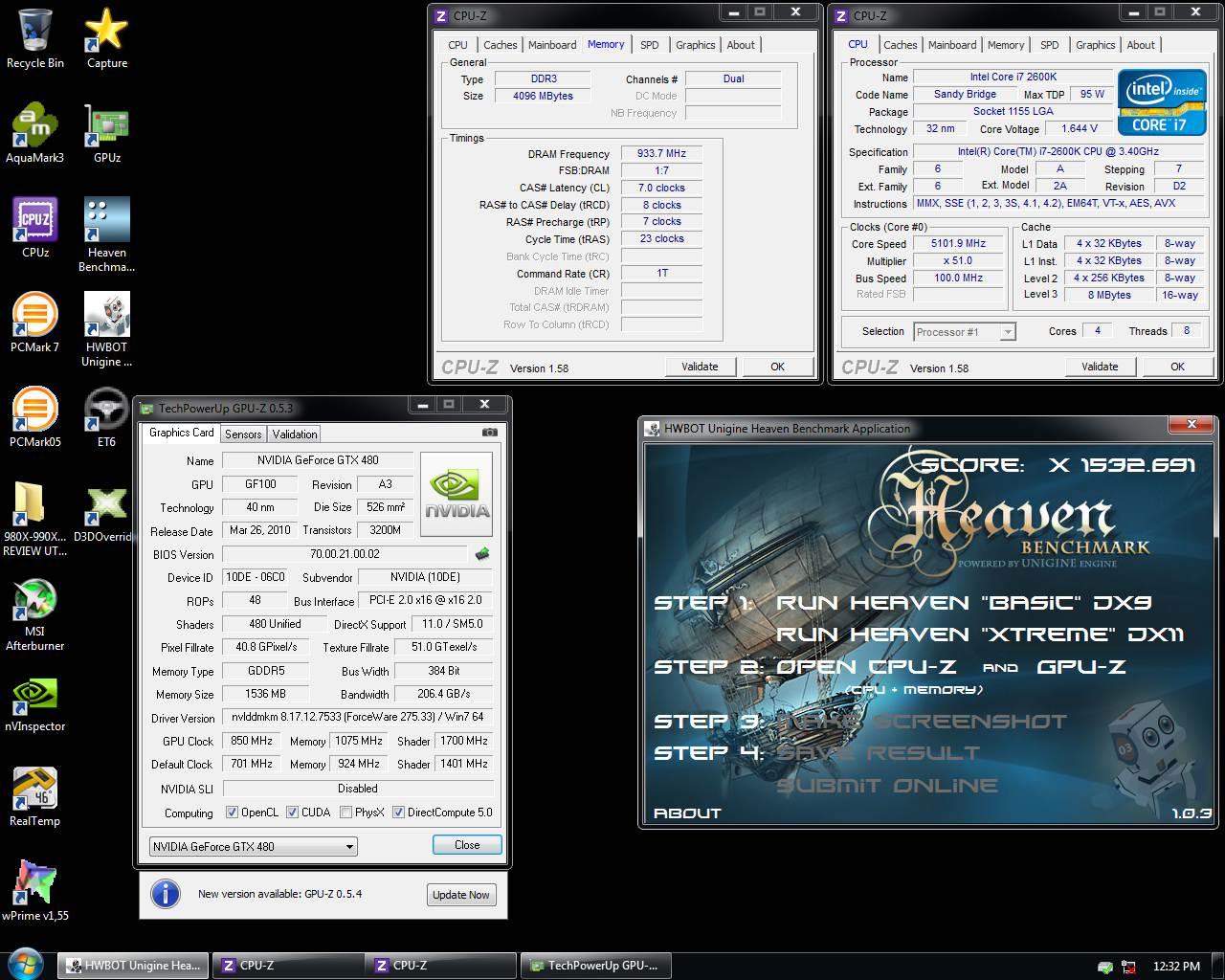Click Update Now for GPU-Z
This screenshot has width=1225, height=980.
click(x=460, y=895)
